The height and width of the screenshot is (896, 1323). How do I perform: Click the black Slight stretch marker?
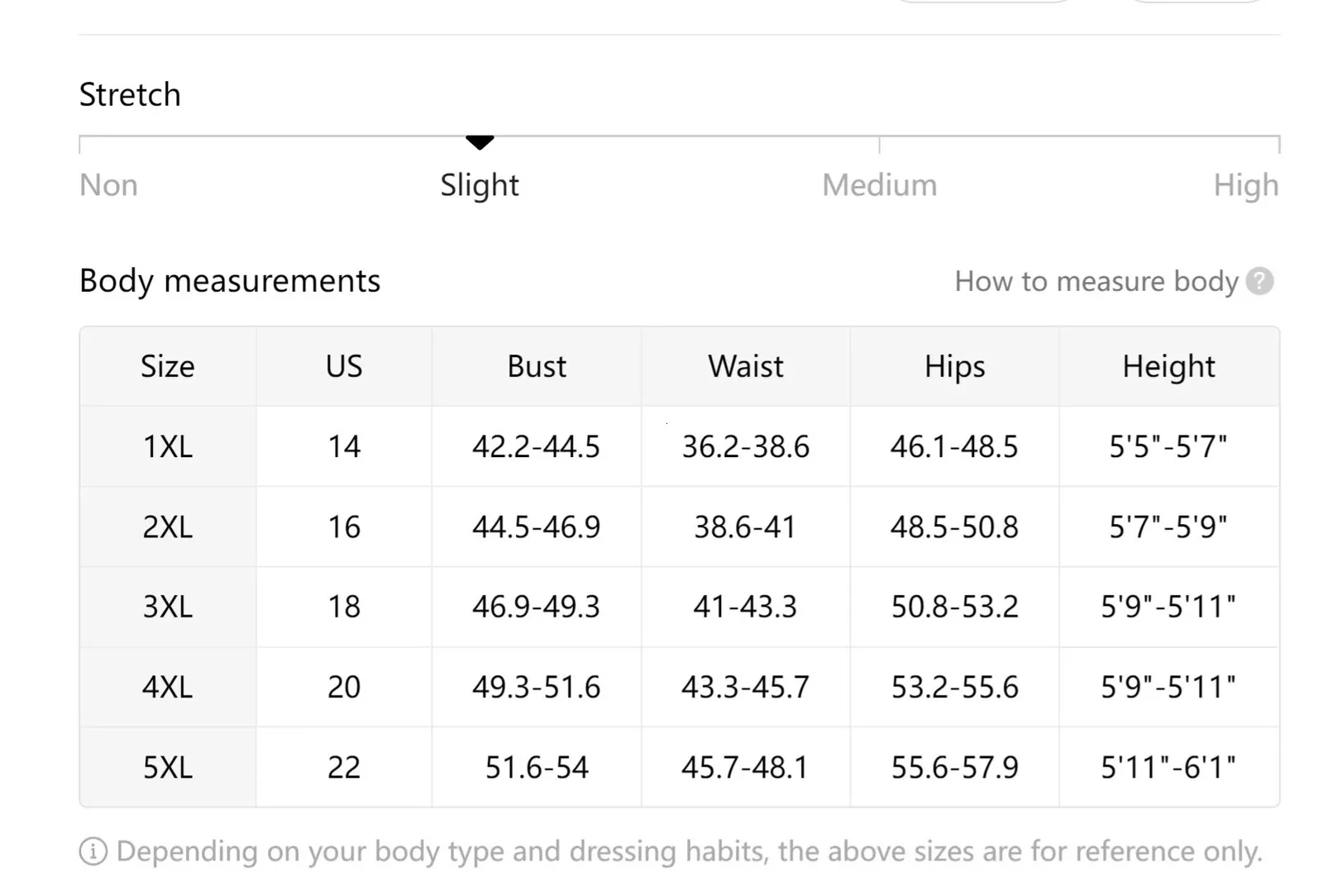pyautogui.click(x=480, y=142)
